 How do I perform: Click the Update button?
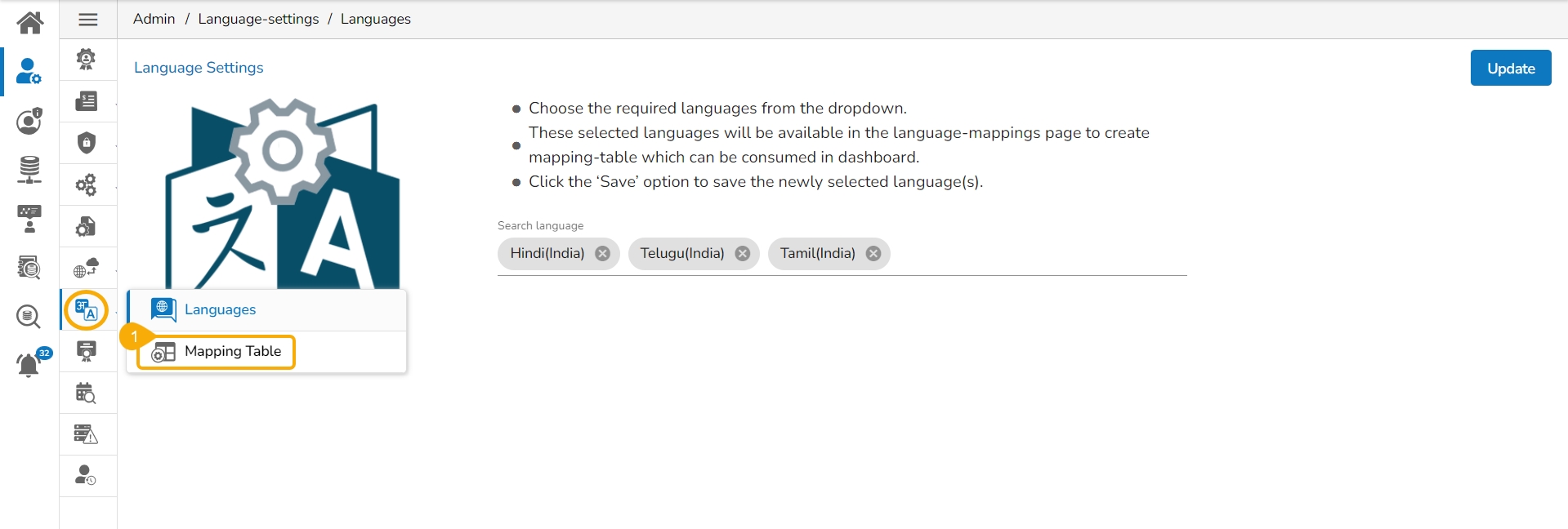[x=1510, y=69]
